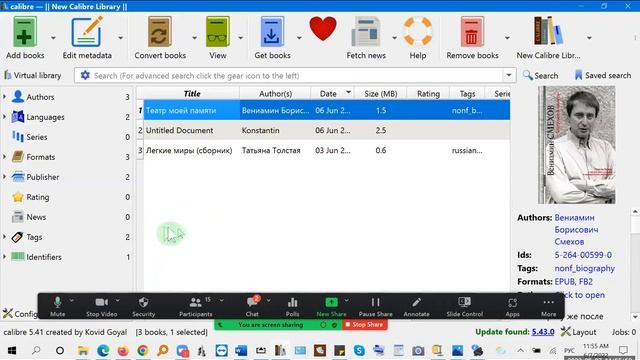Expand the Formats category

tap(4, 157)
